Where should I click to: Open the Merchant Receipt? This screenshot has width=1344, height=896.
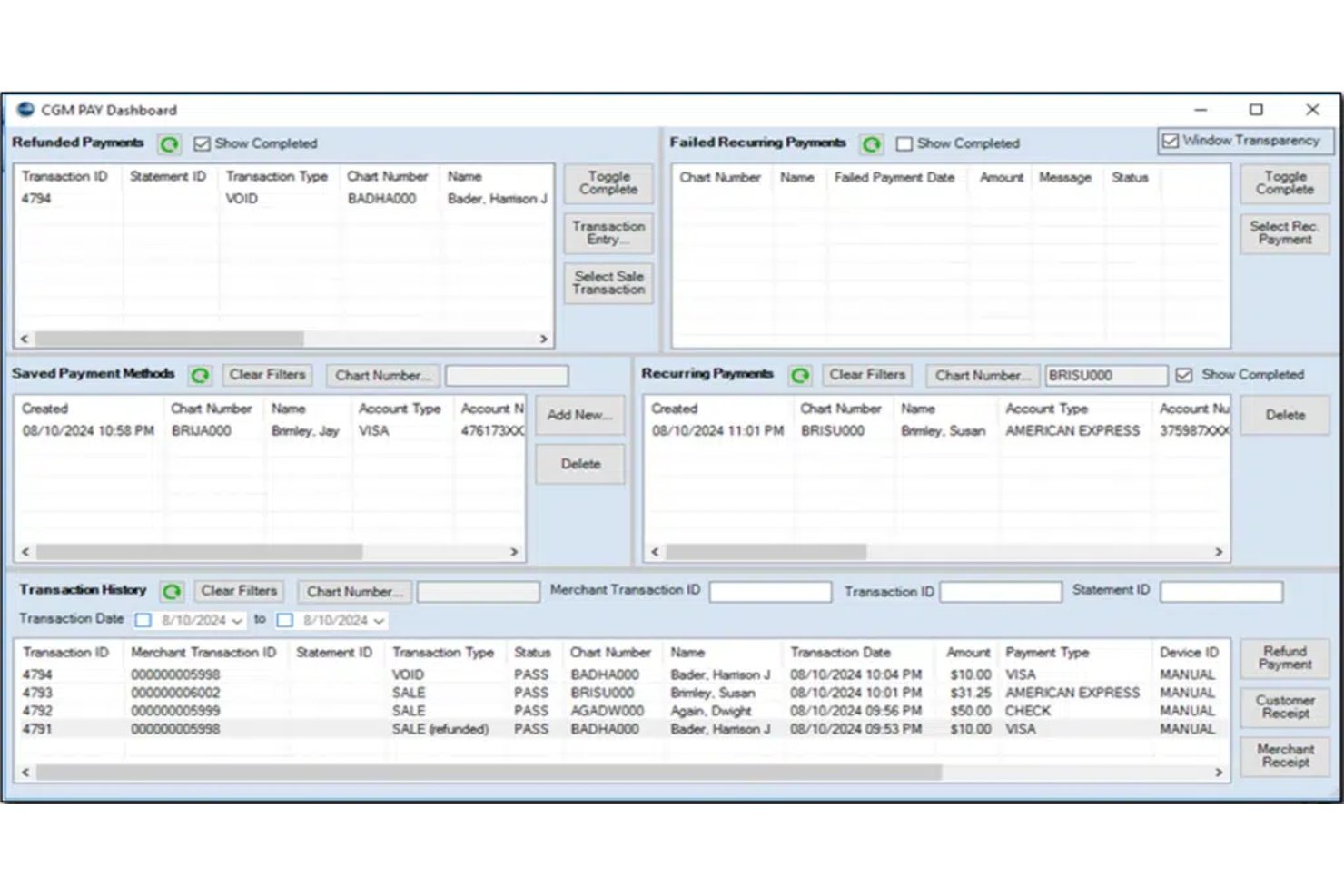click(x=1285, y=756)
